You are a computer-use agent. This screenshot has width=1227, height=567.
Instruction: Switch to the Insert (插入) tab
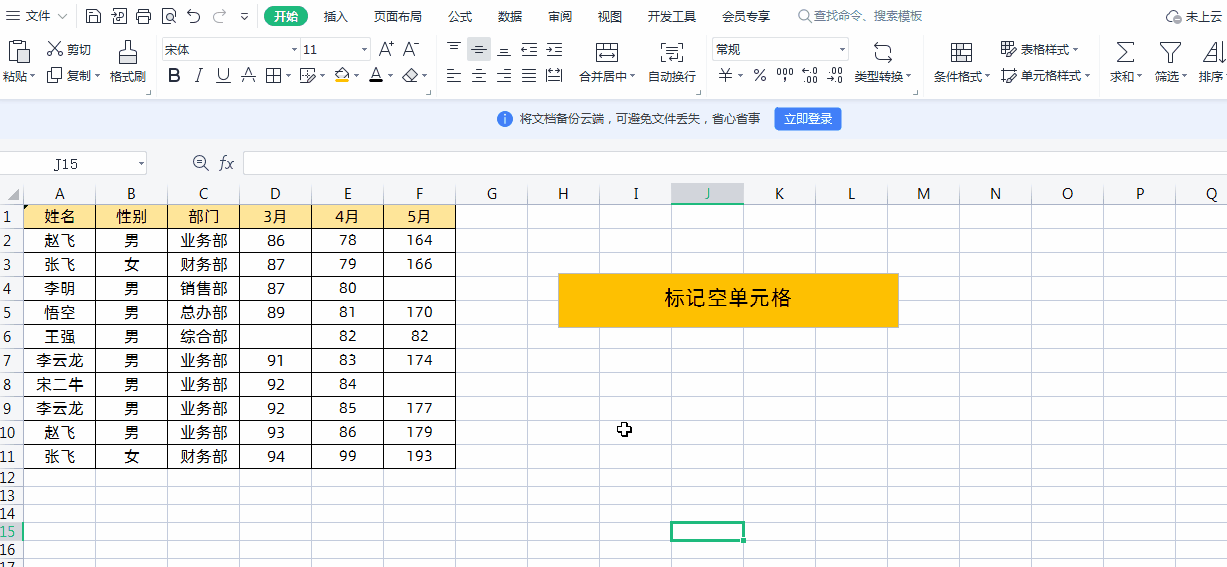point(336,16)
